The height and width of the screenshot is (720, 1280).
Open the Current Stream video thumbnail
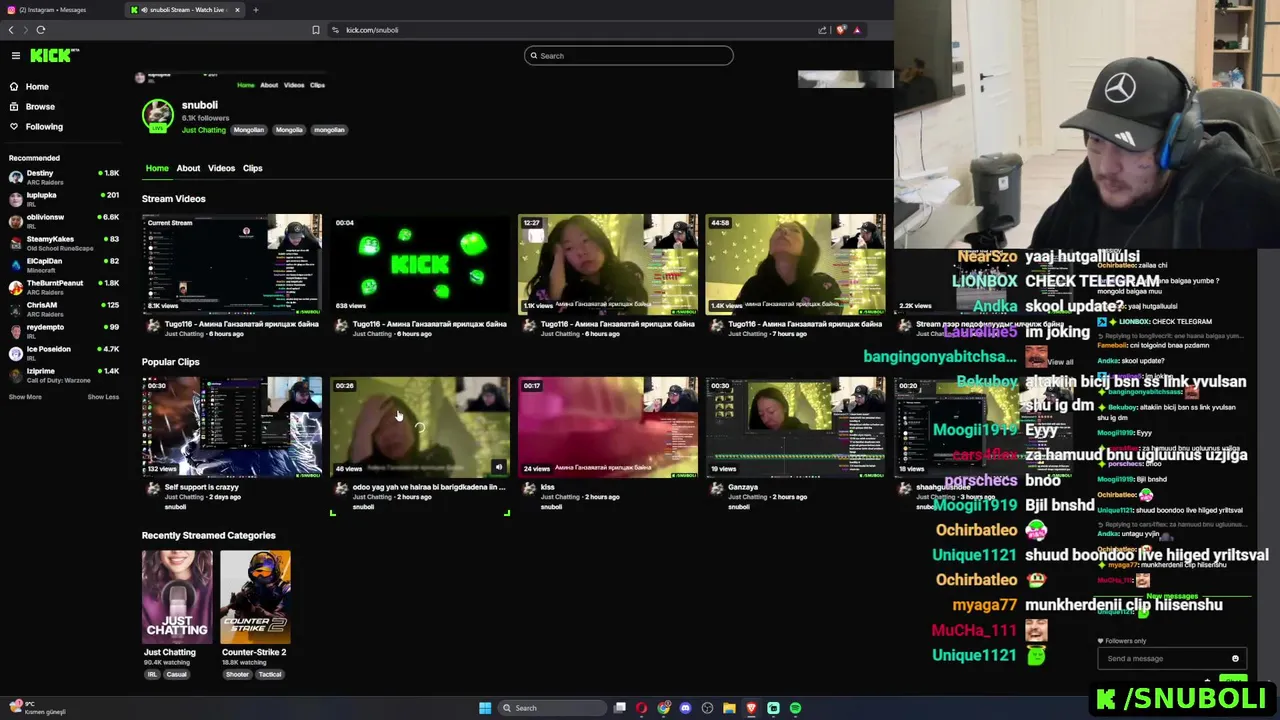(232, 264)
